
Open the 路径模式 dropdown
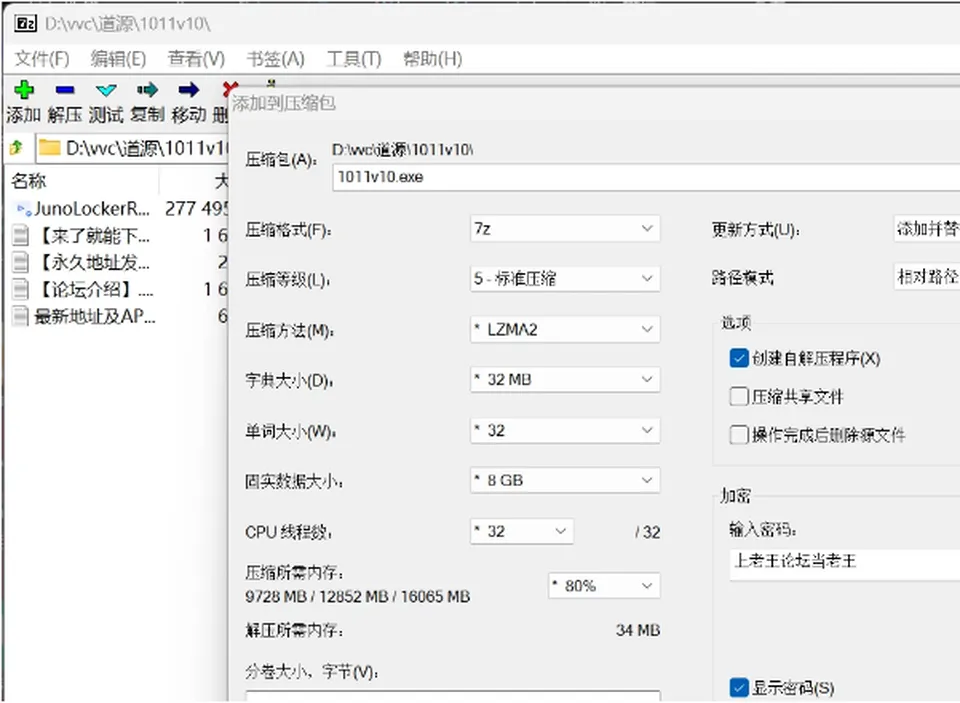point(927,277)
